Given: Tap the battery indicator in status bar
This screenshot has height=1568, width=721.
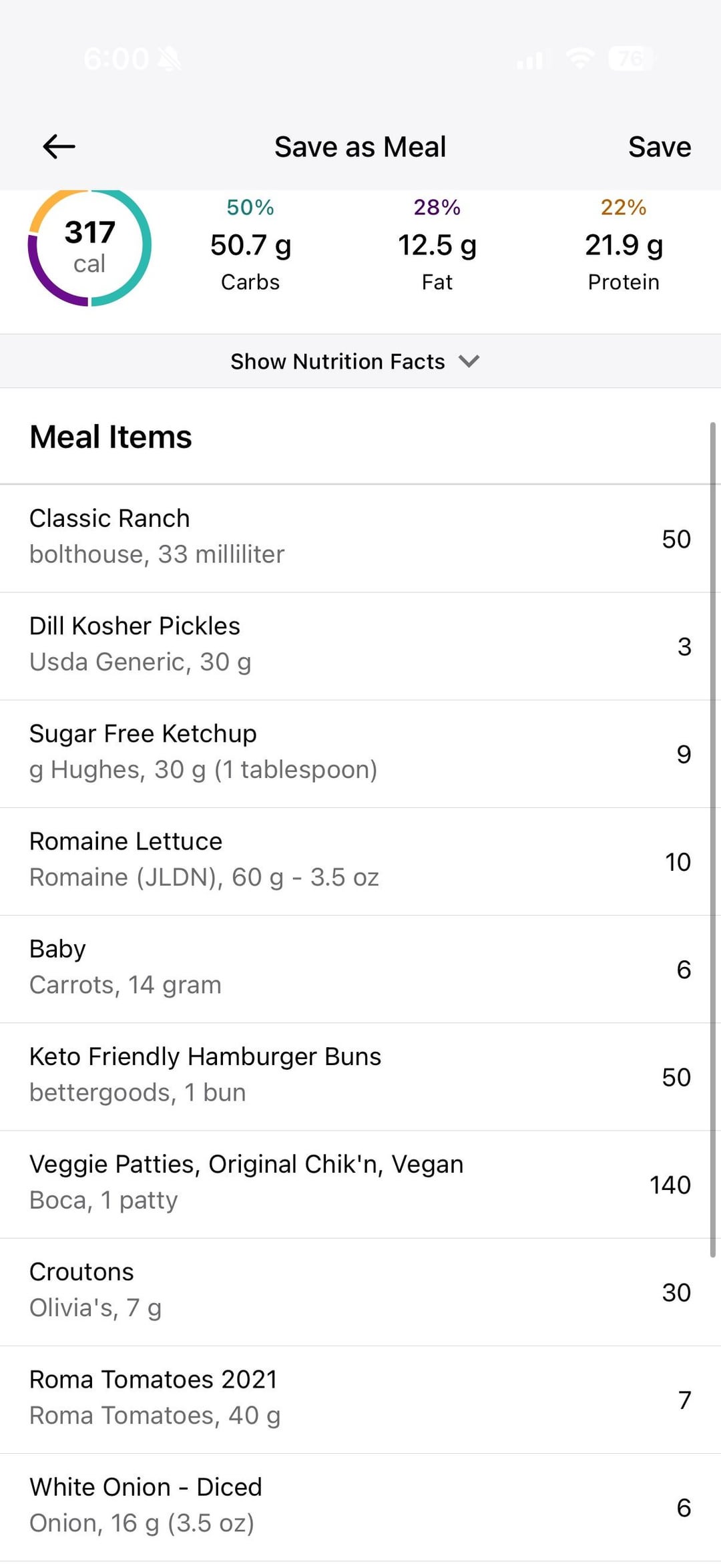Looking at the screenshot, I should coord(630,59).
